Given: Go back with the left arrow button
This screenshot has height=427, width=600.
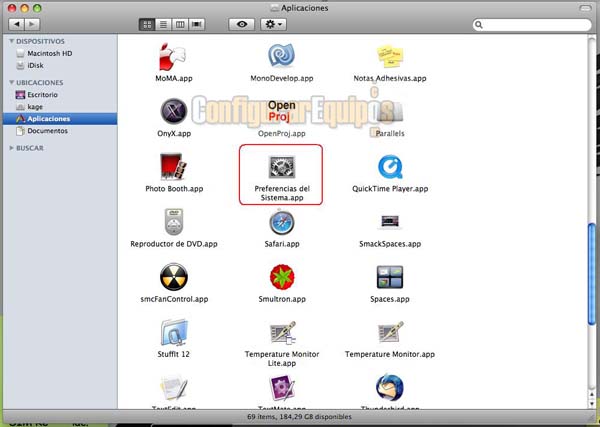Looking at the screenshot, I should pos(16,24).
